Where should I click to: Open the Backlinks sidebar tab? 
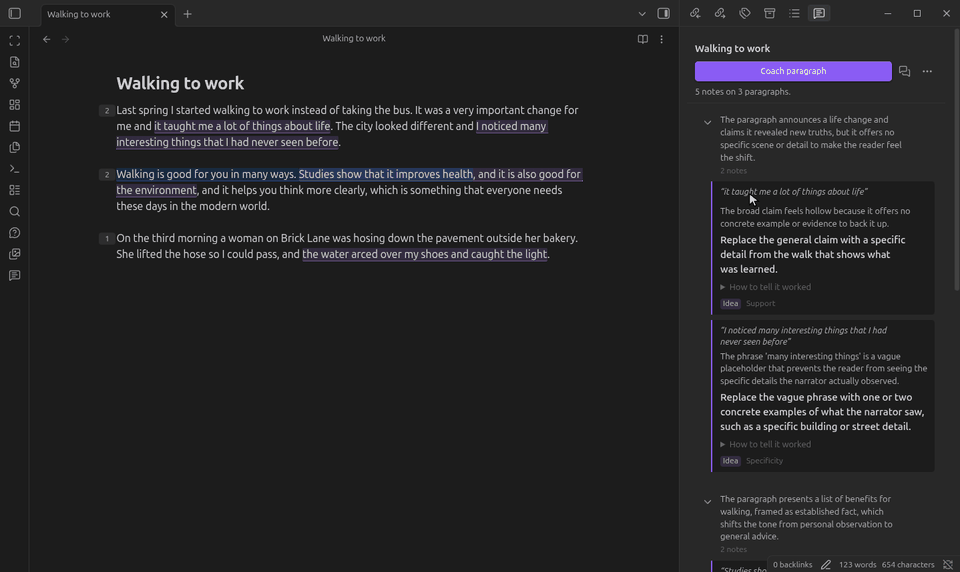[x=695, y=13]
